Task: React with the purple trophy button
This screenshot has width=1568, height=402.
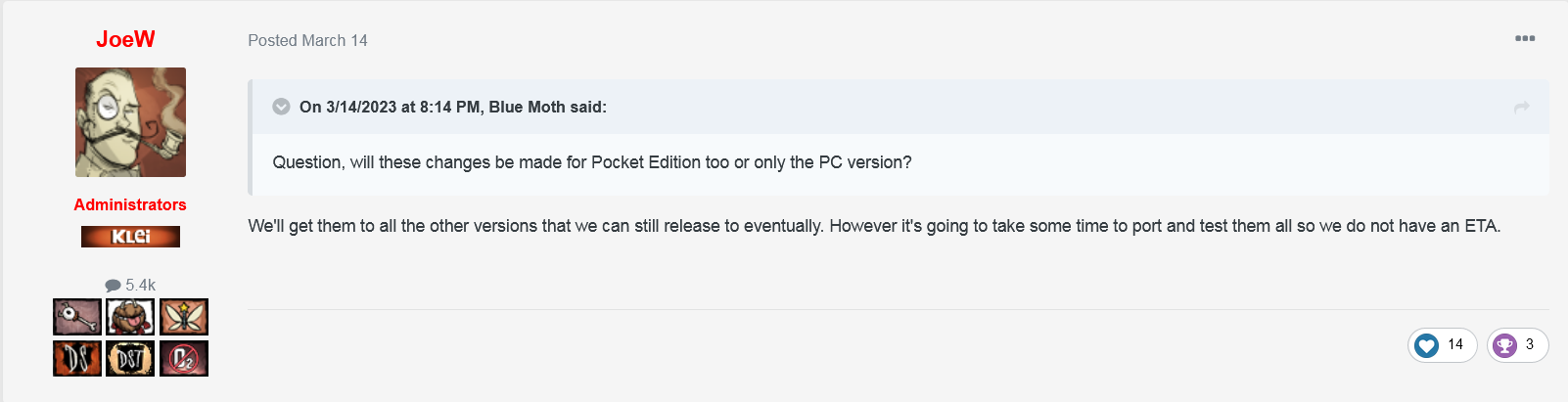Action: point(1505,345)
